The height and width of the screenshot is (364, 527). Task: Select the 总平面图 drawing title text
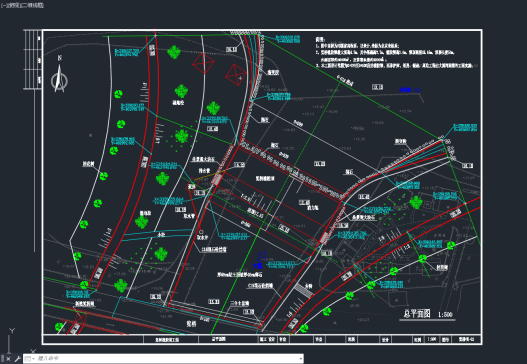pyautogui.click(x=417, y=314)
